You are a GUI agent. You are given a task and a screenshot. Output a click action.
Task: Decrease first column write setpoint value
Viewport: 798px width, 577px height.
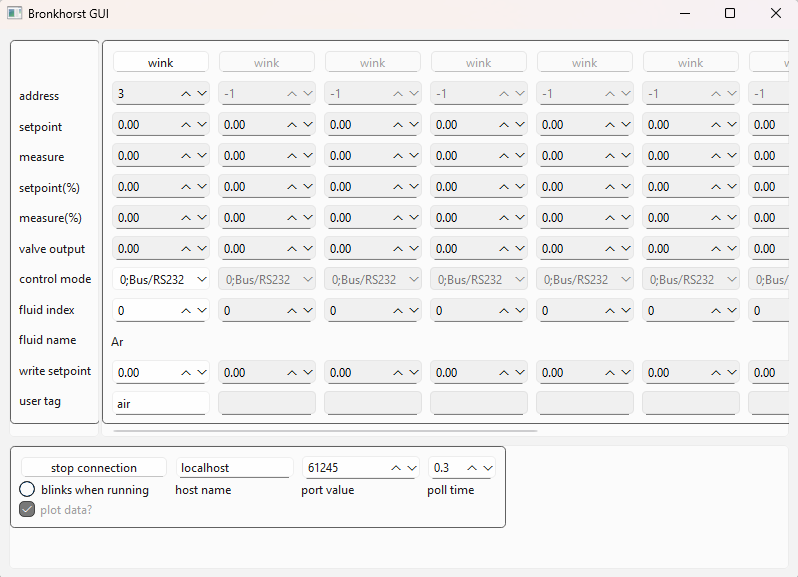coord(201,372)
